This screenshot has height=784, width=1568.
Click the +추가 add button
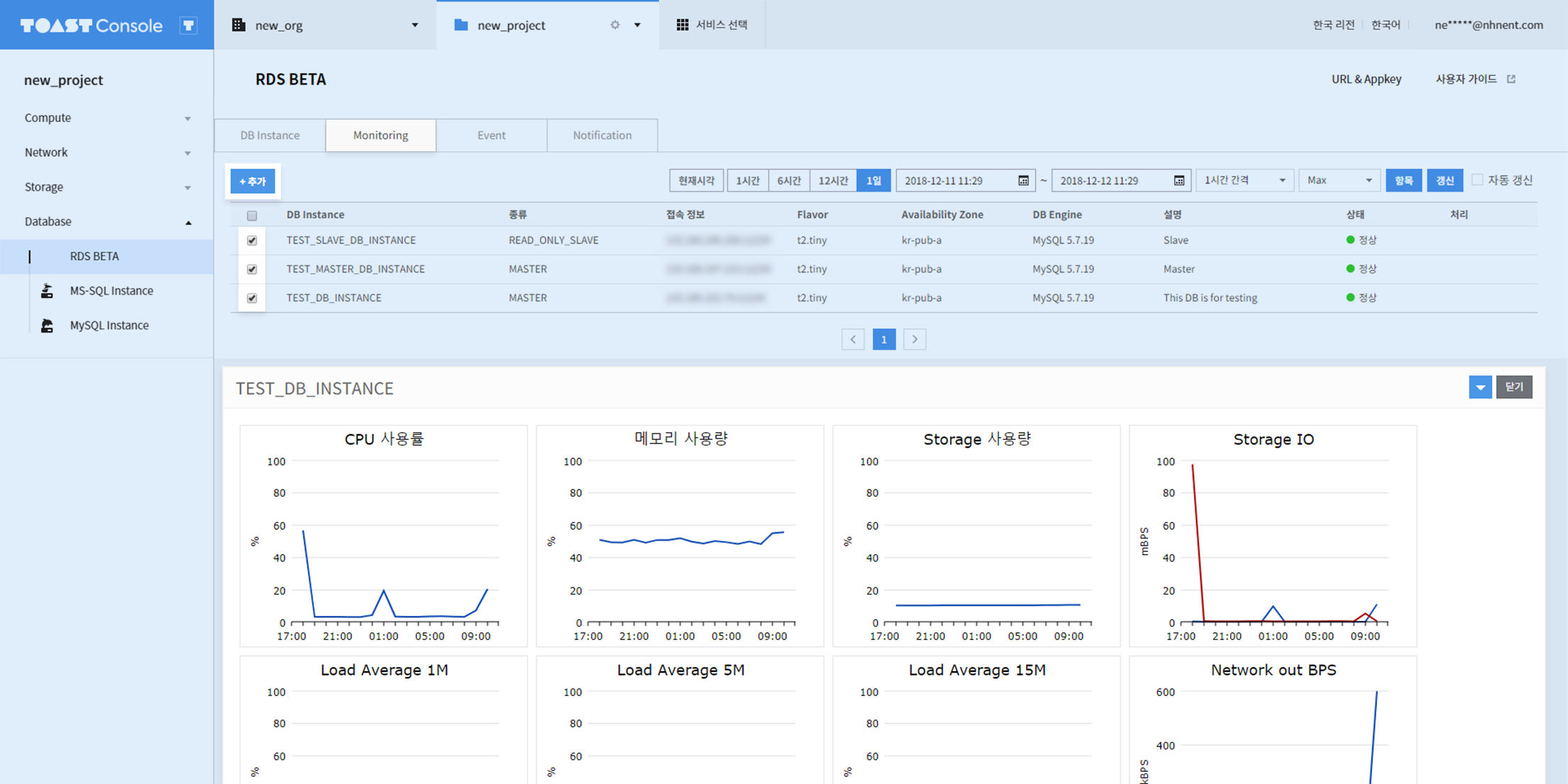253,182
